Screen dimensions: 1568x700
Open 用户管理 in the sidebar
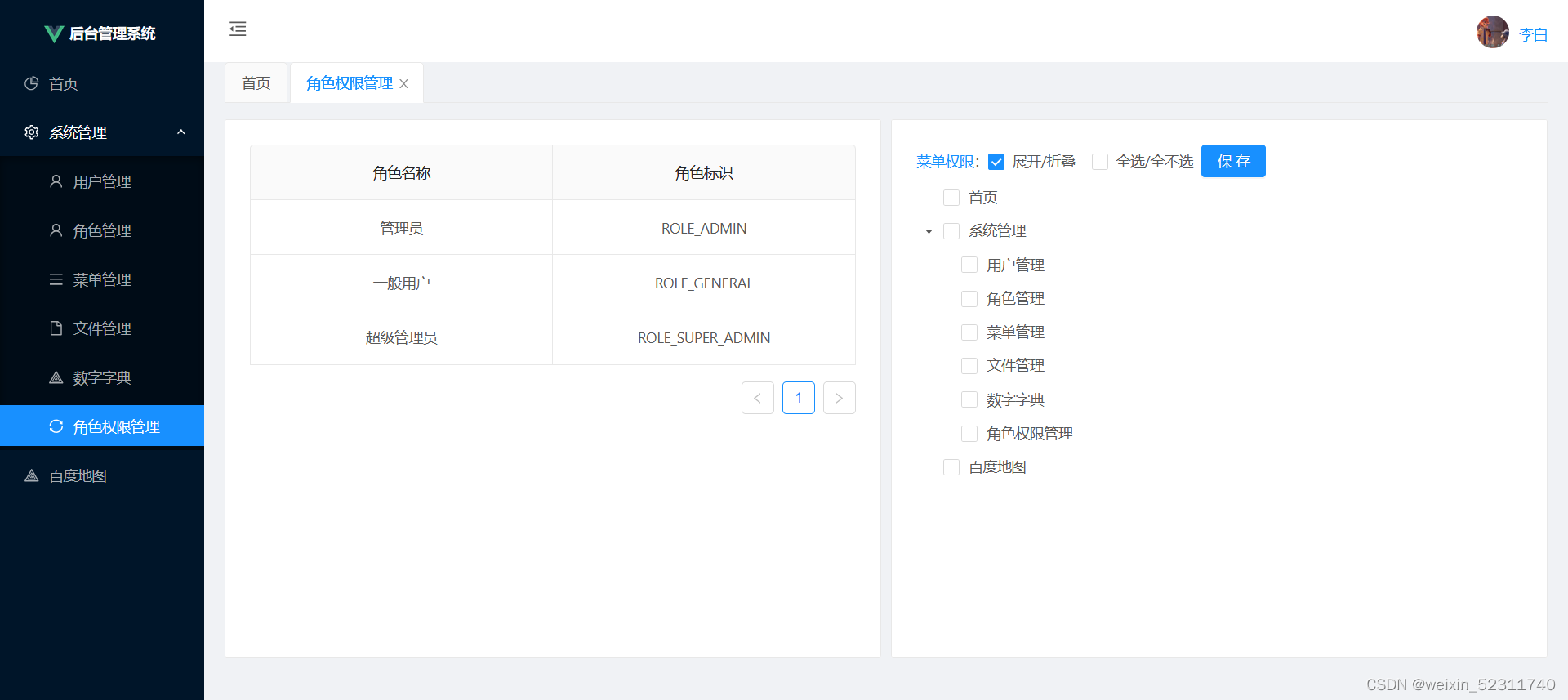(102, 181)
